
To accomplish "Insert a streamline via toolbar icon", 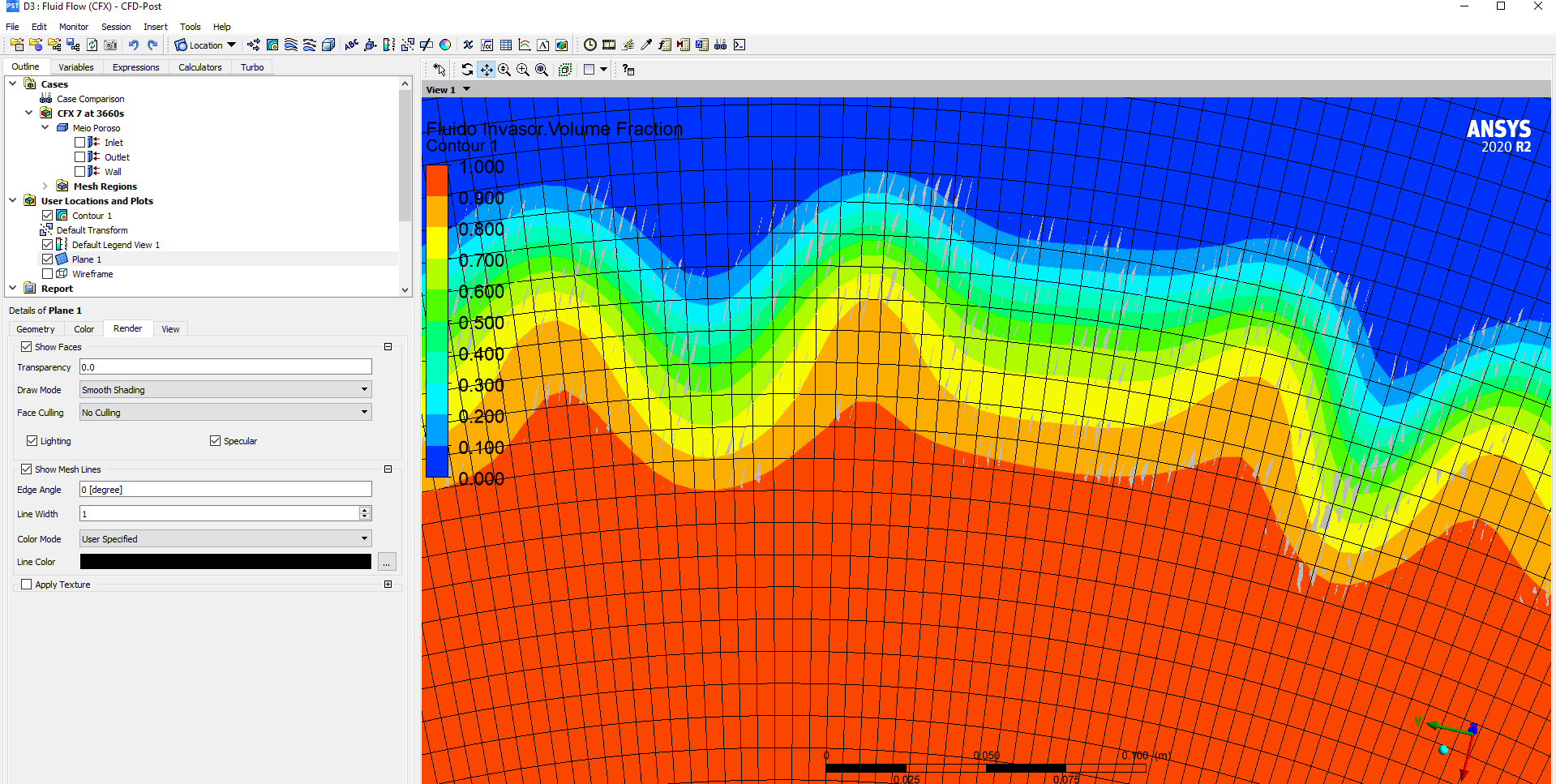I will tap(291, 45).
